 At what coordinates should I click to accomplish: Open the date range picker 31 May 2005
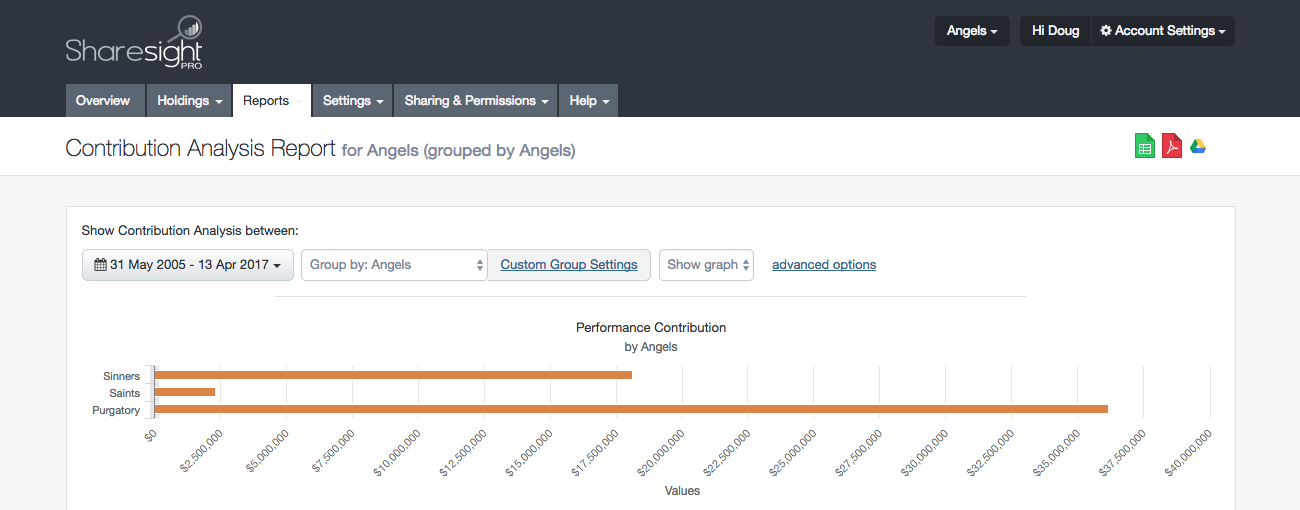click(188, 265)
